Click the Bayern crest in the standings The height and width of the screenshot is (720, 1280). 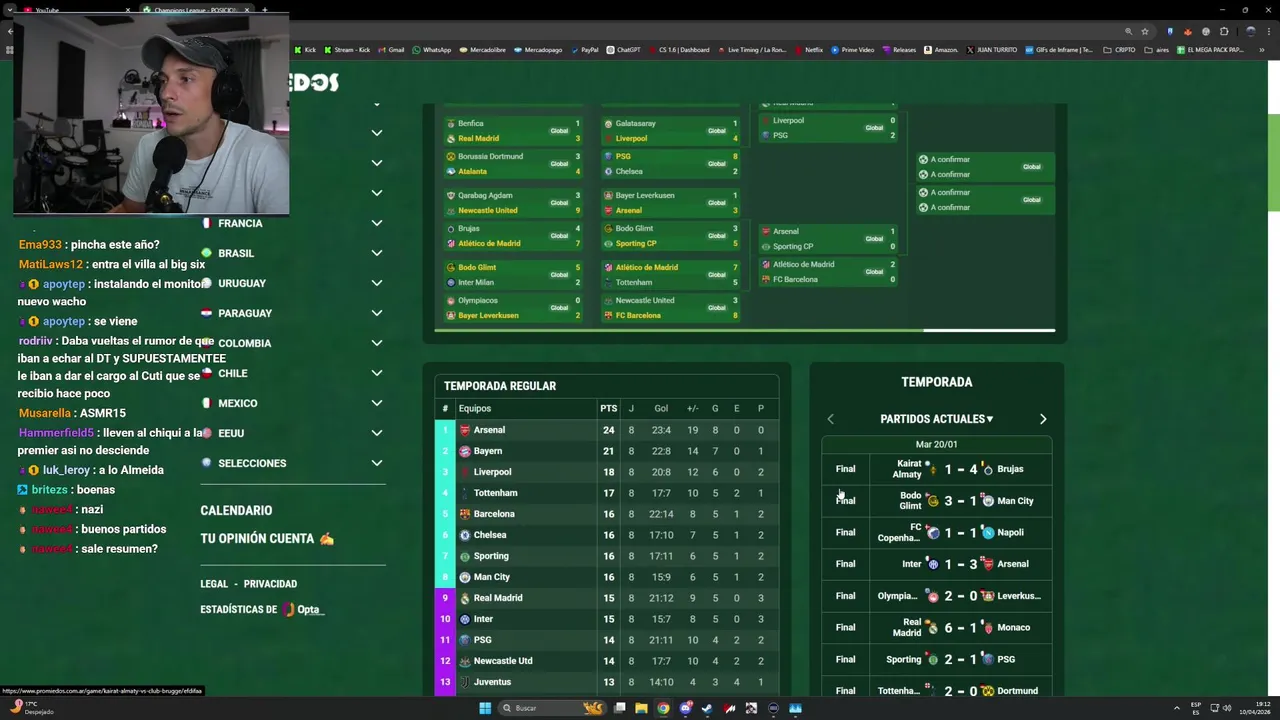point(465,451)
